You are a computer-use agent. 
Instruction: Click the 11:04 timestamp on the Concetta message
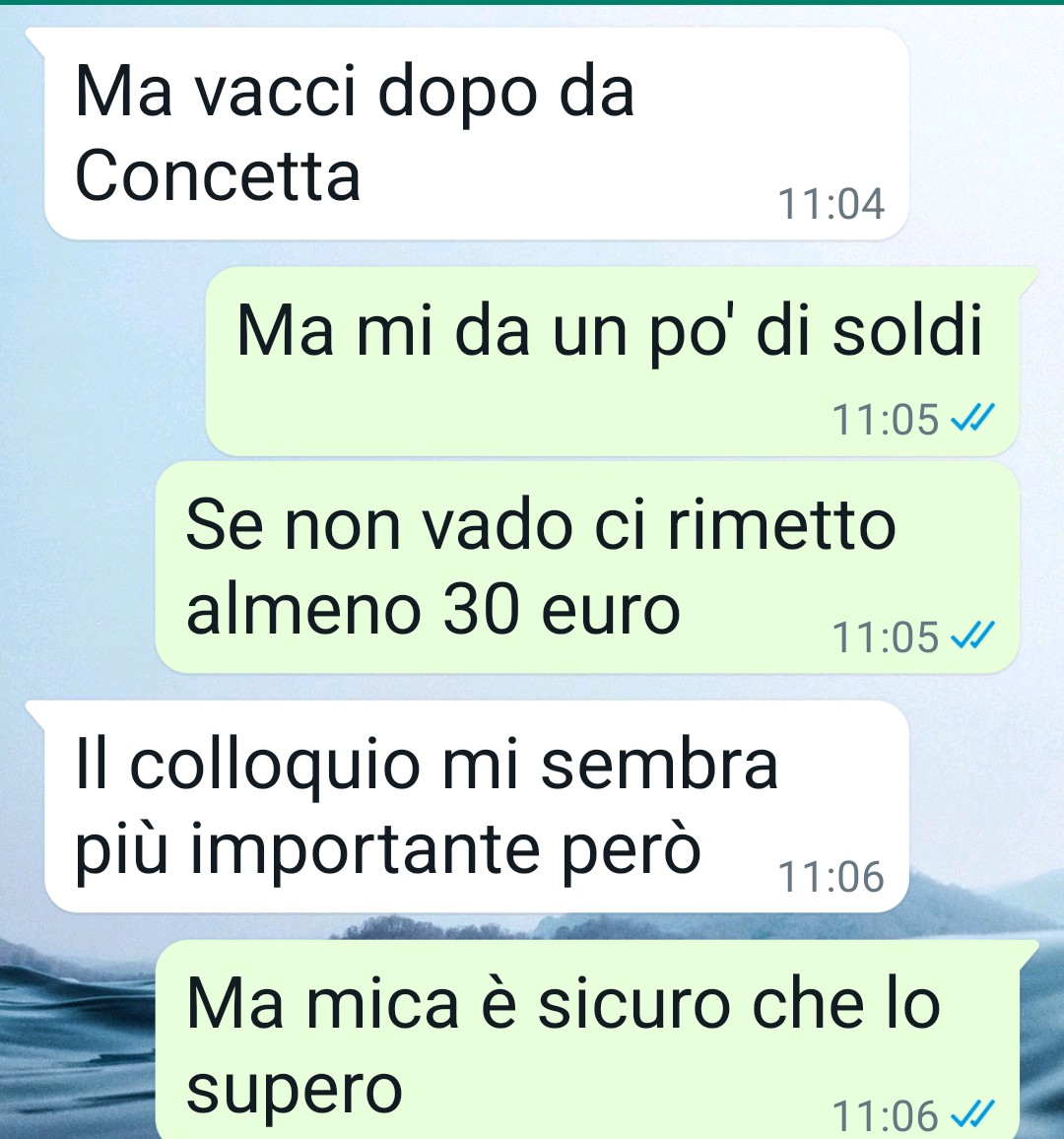pyautogui.click(x=831, y=203)
